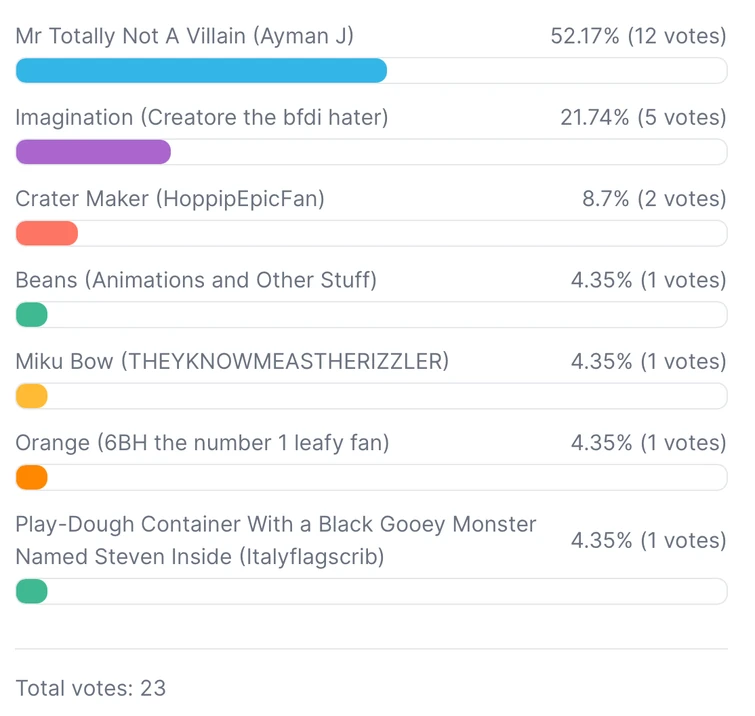
Task: Click the 8.7% (2 votes) text
Action: (654, 199)
